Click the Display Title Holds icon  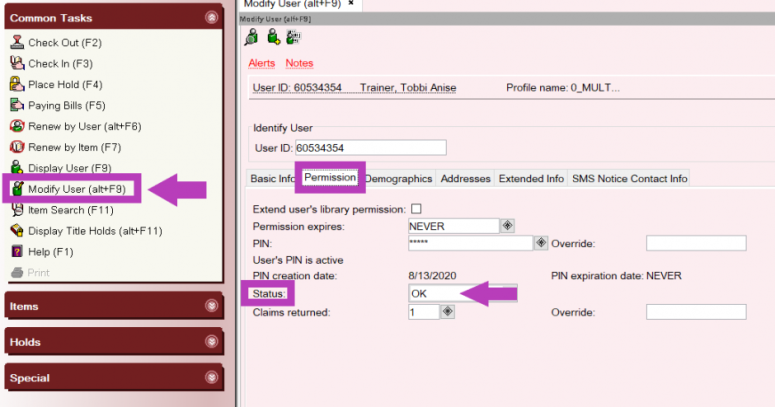point(17,230)
